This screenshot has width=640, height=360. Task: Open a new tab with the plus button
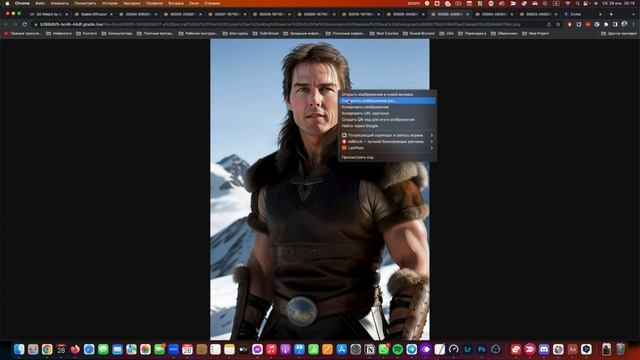(x=611, y=14)
